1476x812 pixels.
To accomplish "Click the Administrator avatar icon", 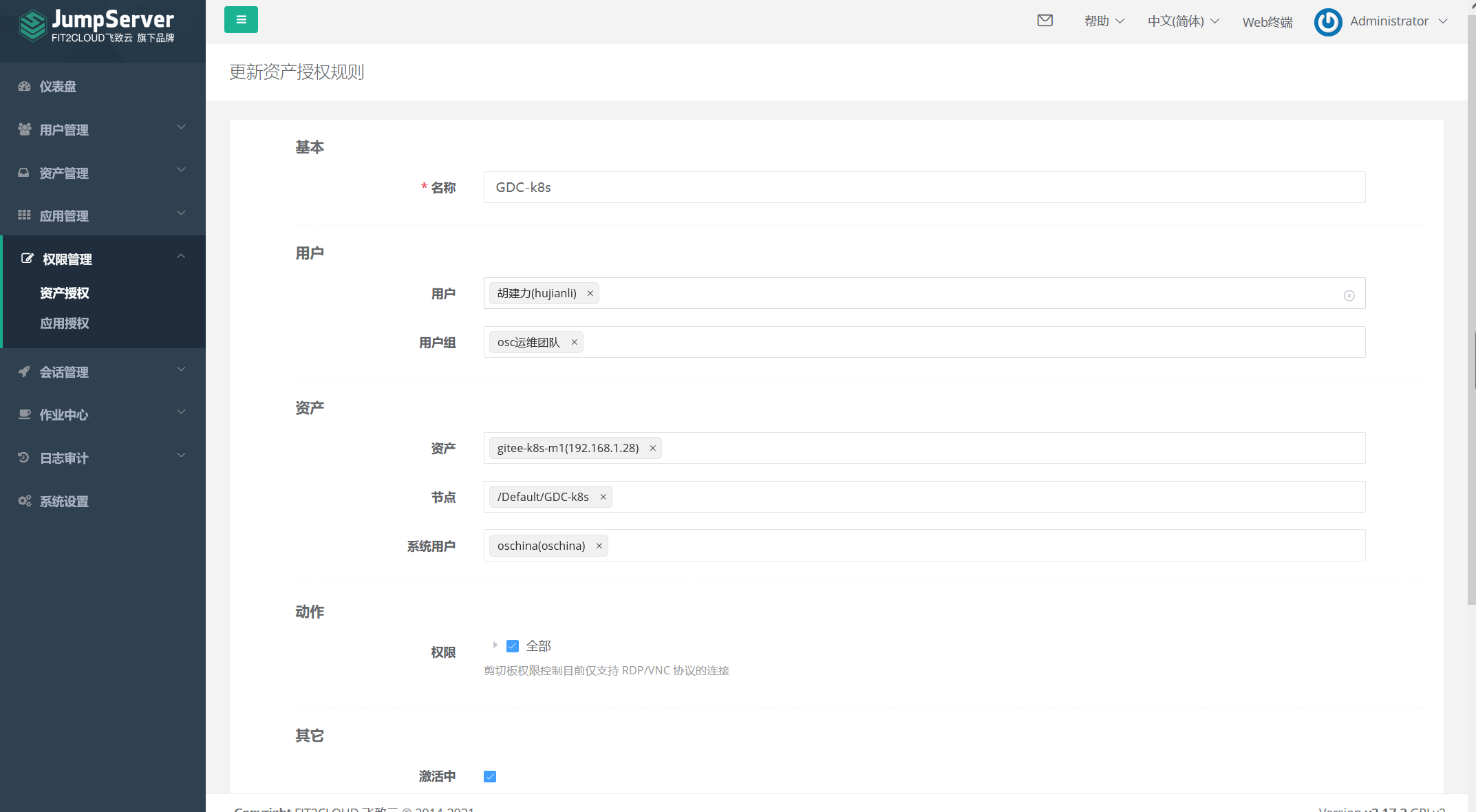I will (1328, 22).
